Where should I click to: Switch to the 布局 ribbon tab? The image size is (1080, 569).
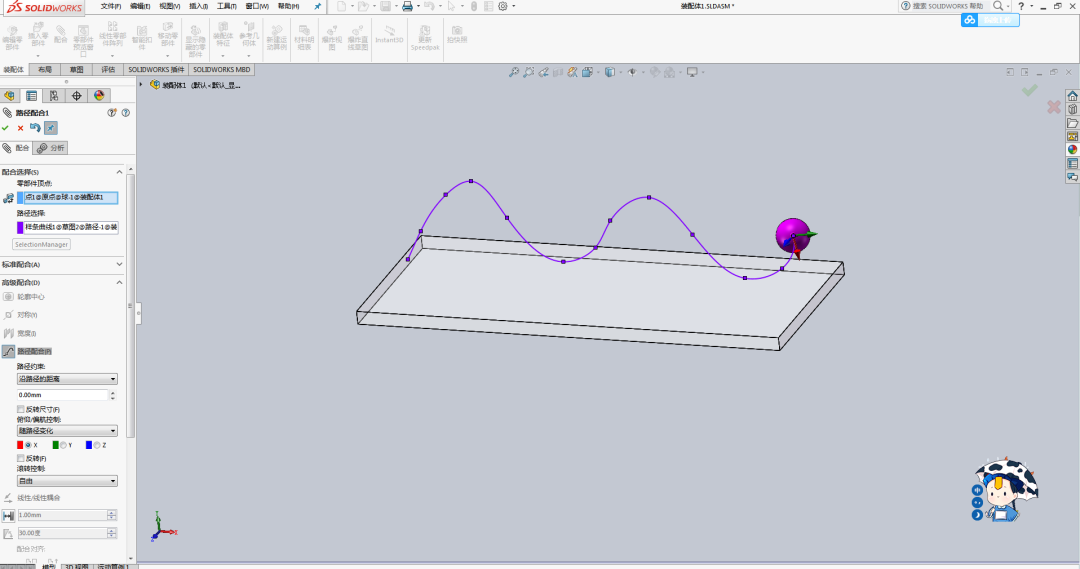[x=45, y=70]
